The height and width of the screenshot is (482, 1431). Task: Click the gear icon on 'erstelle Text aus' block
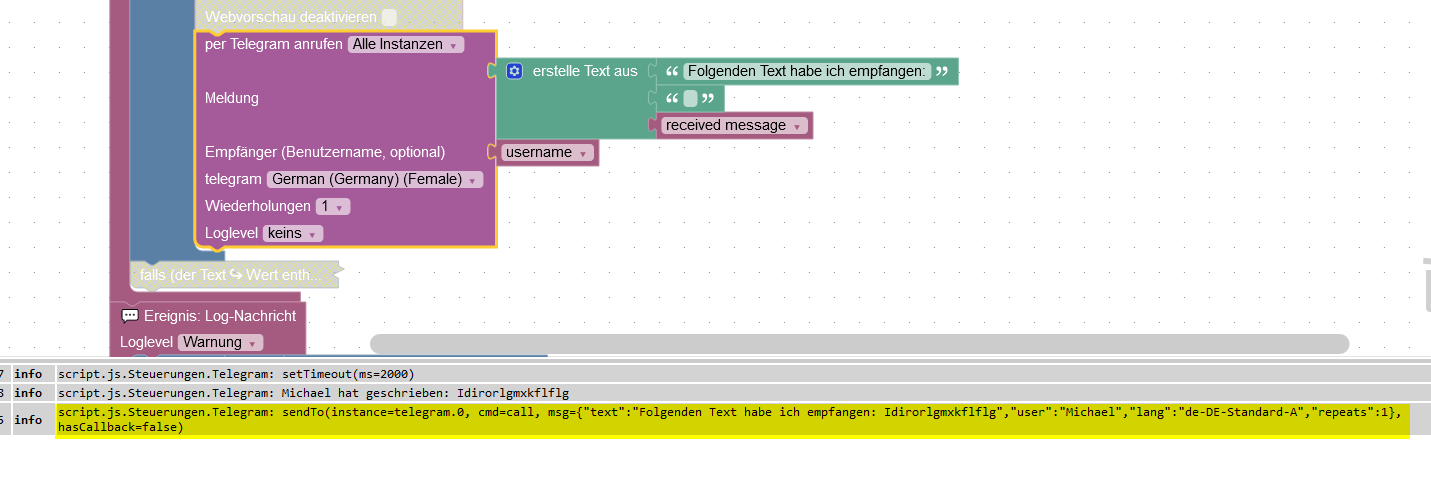point(515,71)
